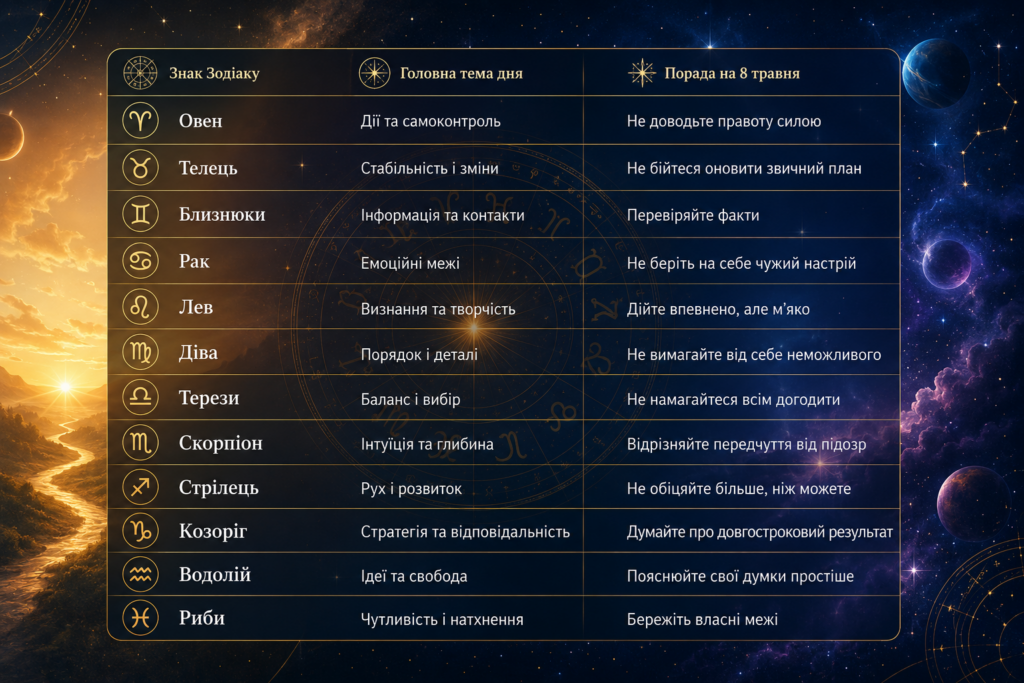Click the Sagittarius arrow icon beside Стрілець
The width and height of the screenshot is (1024, 683).
[x=140, y=487]
